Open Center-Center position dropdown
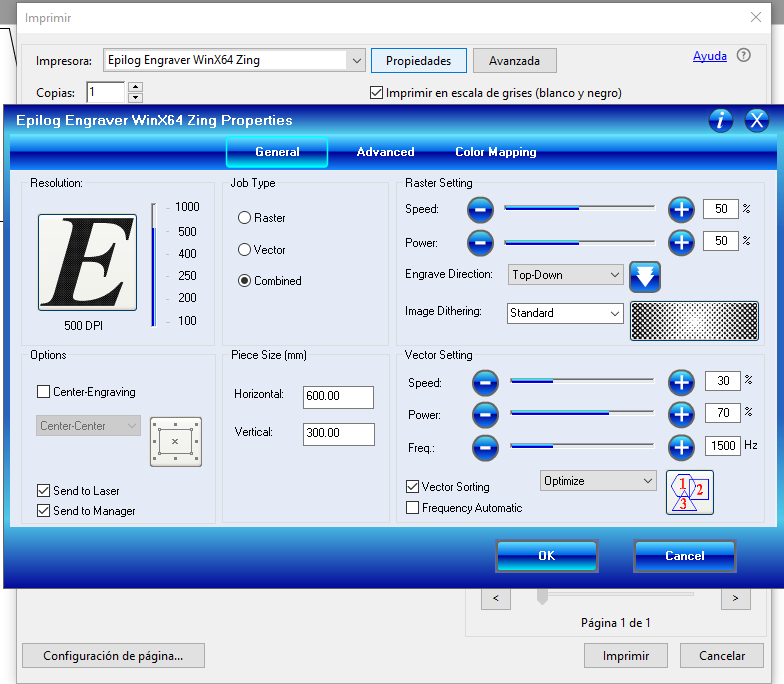Screen dimensions: 784x684 point(88,426)
